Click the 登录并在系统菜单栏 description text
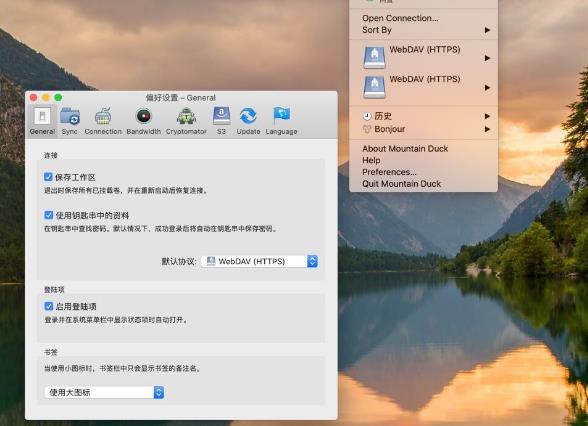Screen dimensions: 588x426 (116, 320)
